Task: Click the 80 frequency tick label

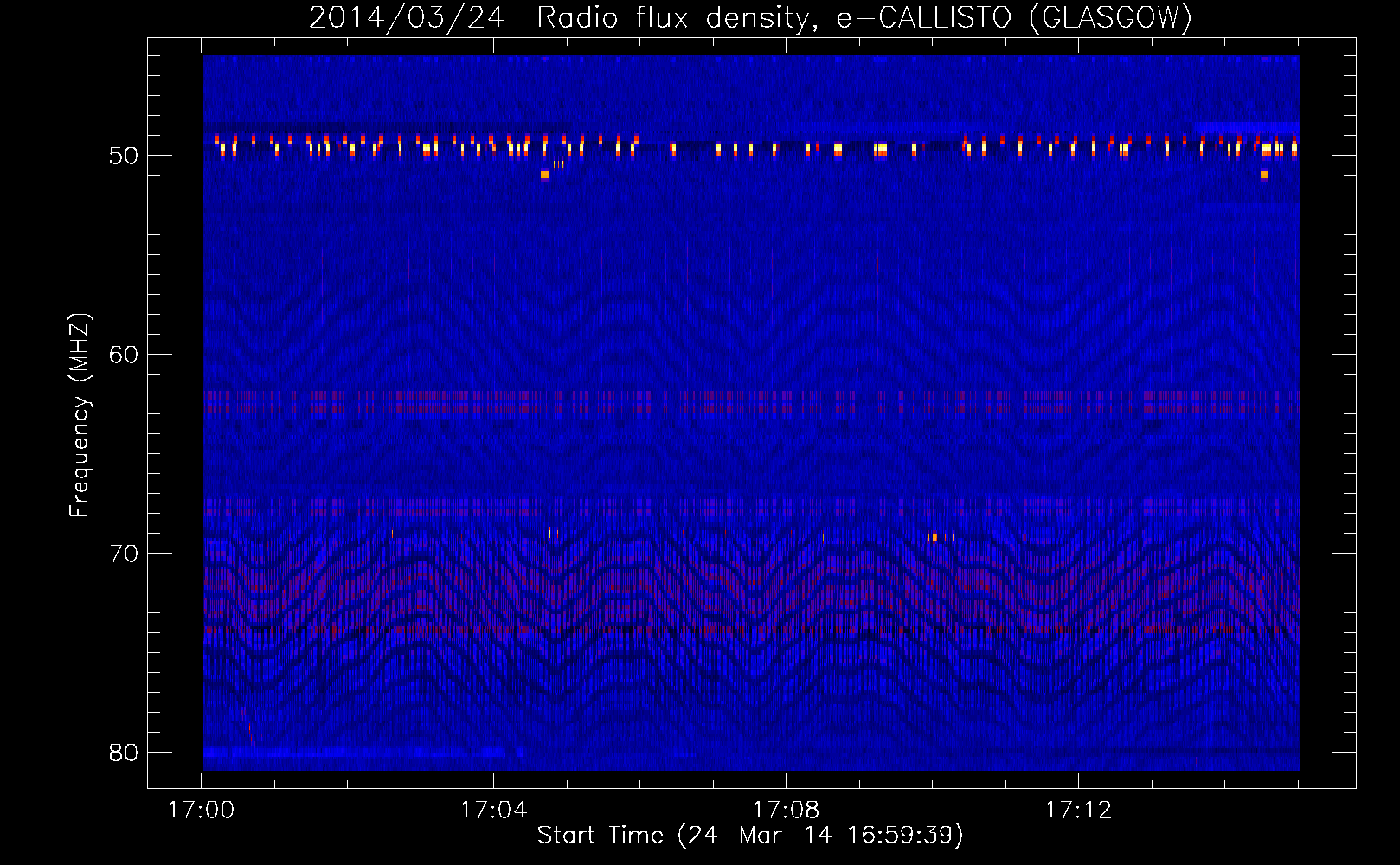Action: [124, 753]
